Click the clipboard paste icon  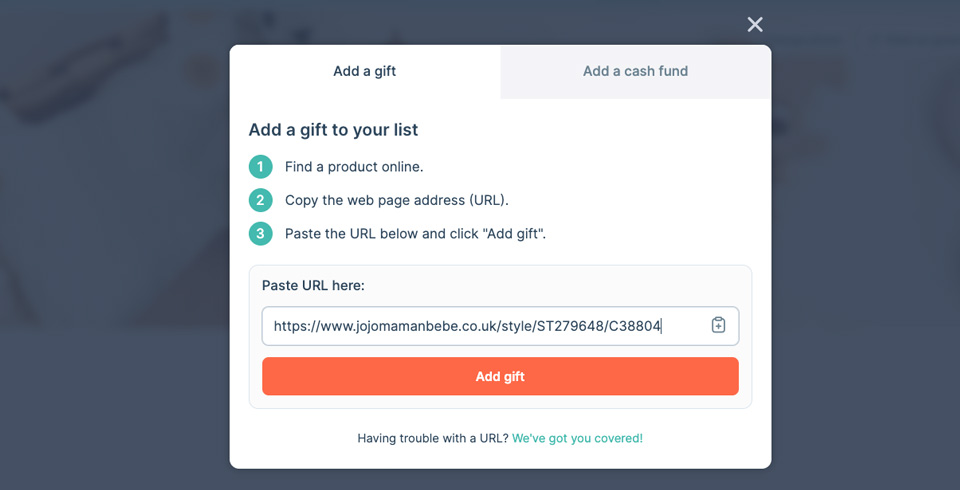718,325
